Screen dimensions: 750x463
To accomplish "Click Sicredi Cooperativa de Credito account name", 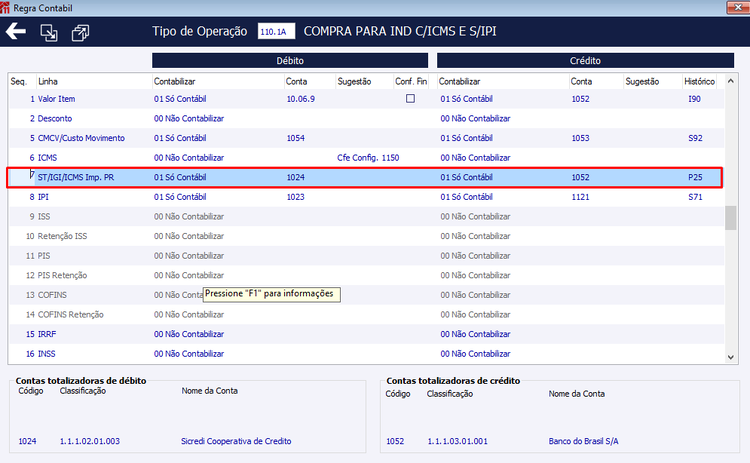I will coord(236,441).
